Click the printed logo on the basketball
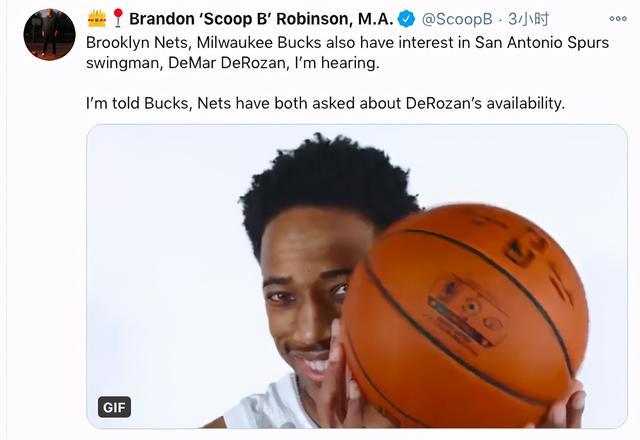The height and width of the screenshot is (440, 640). click(x=467, y=310)
